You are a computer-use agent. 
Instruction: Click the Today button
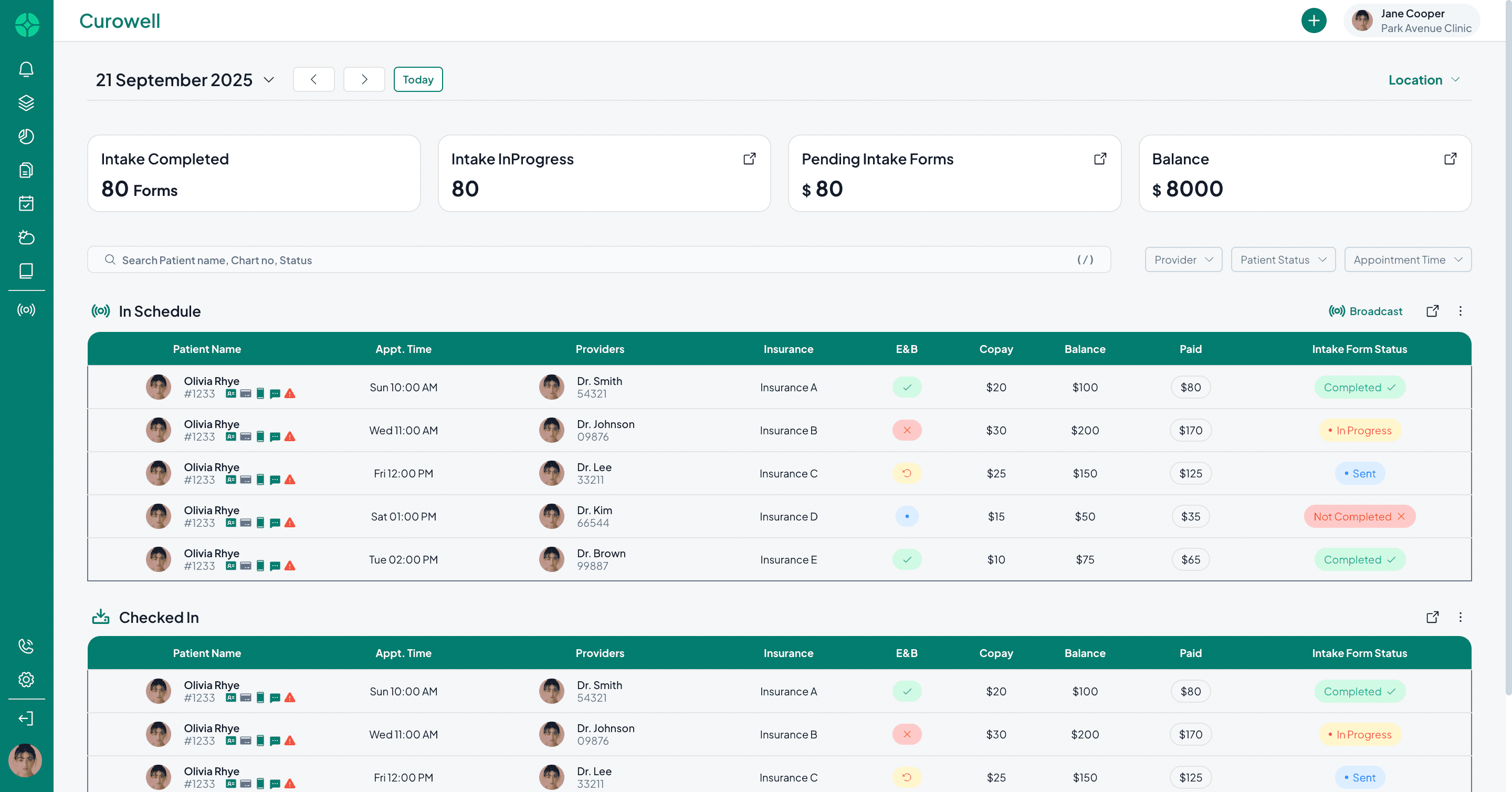click(x=418, y=79)
